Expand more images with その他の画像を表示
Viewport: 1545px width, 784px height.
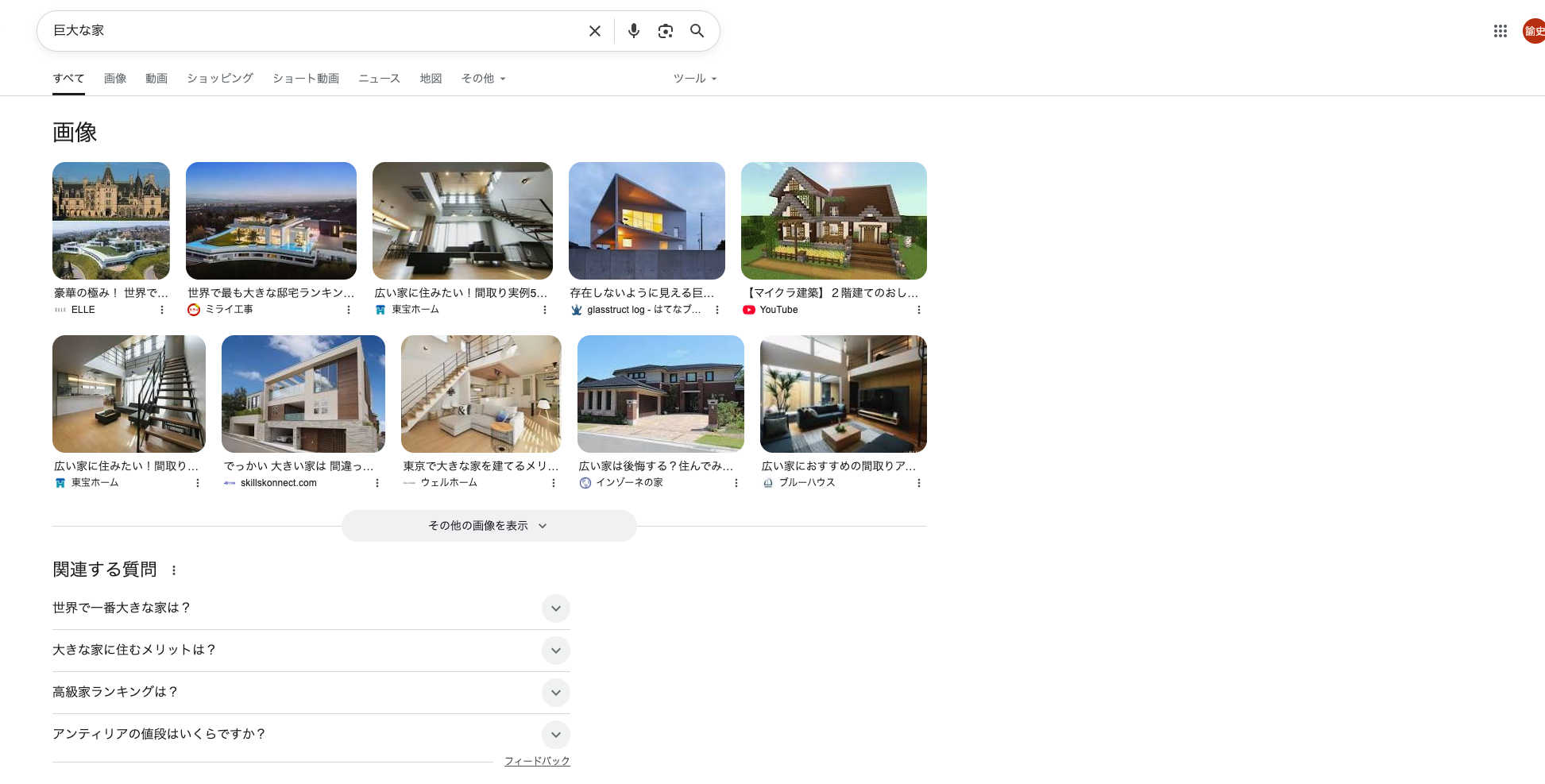click(x=489, y=526)
